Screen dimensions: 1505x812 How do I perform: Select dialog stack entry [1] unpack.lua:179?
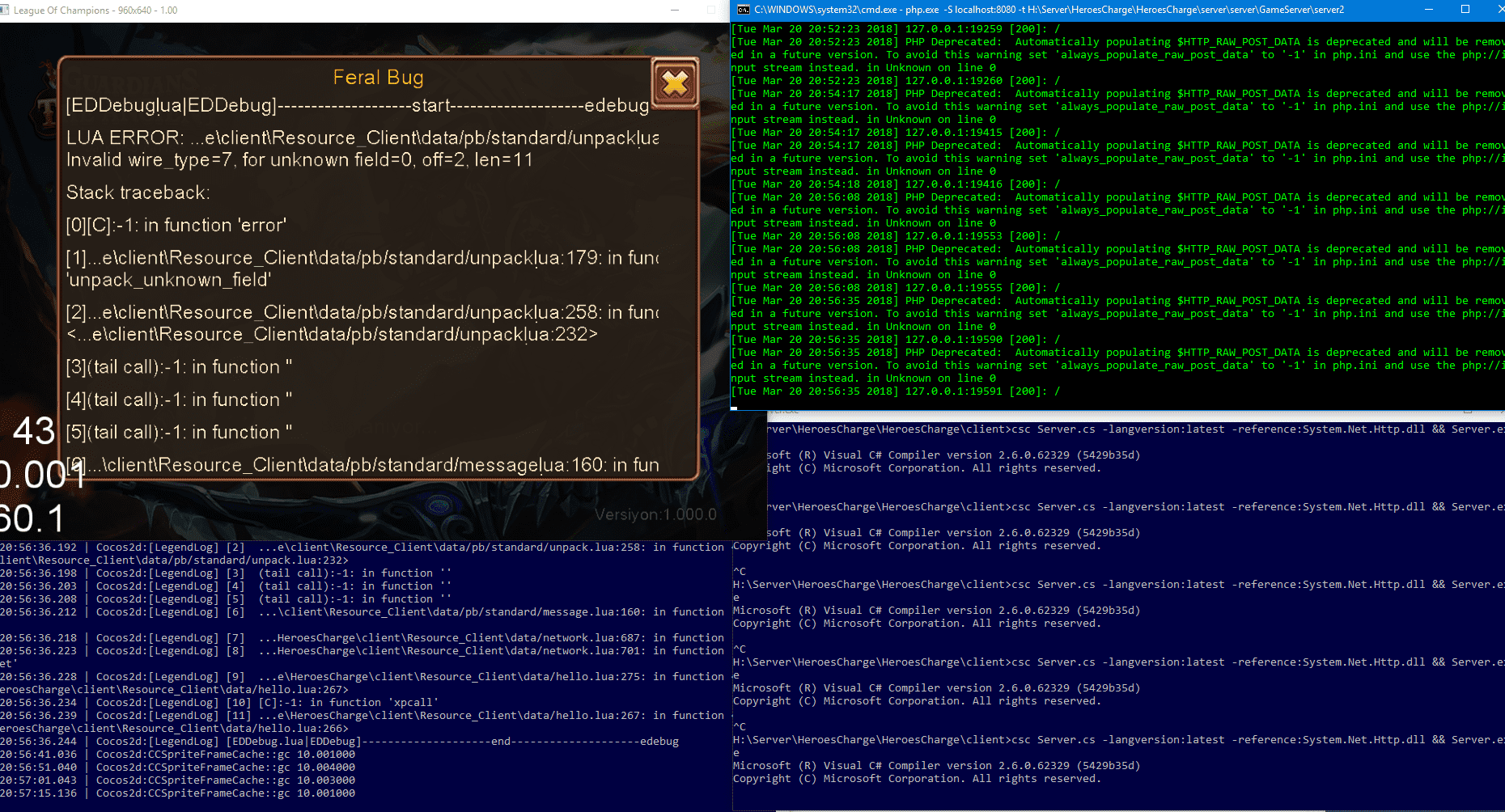tap(362, 258)
